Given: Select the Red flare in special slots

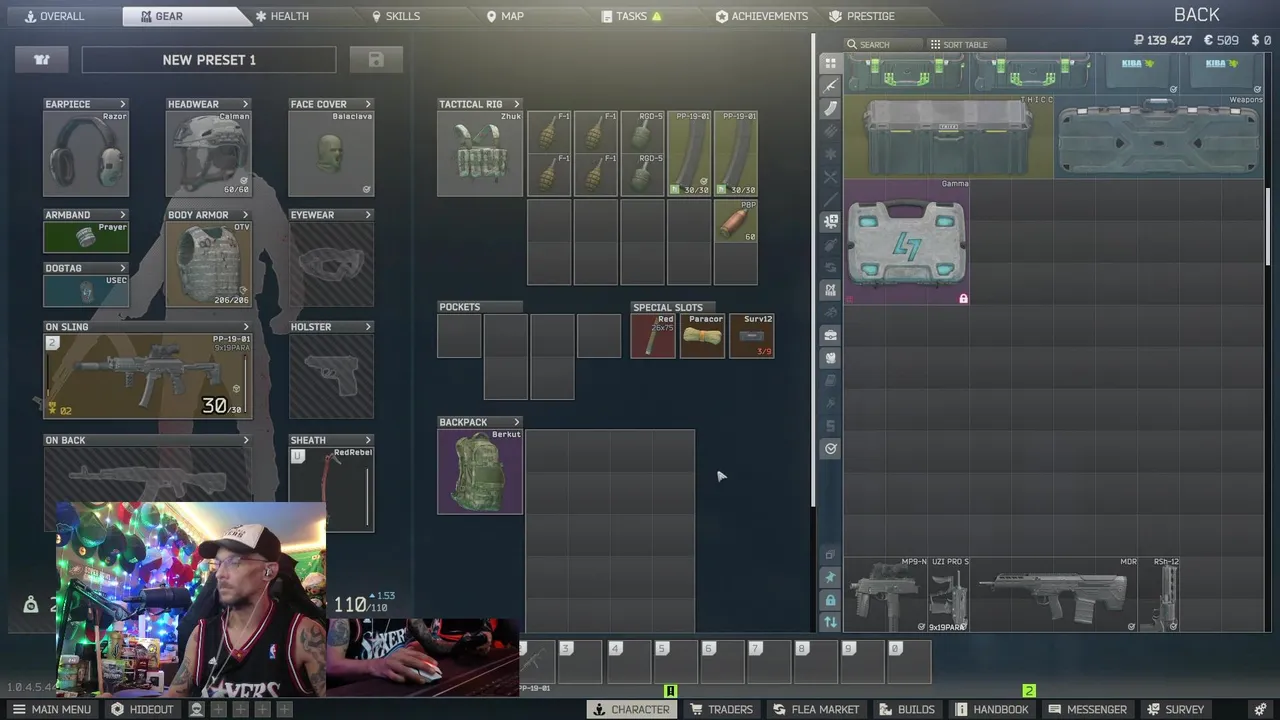Looking at the screenshot, I should 653,335.
